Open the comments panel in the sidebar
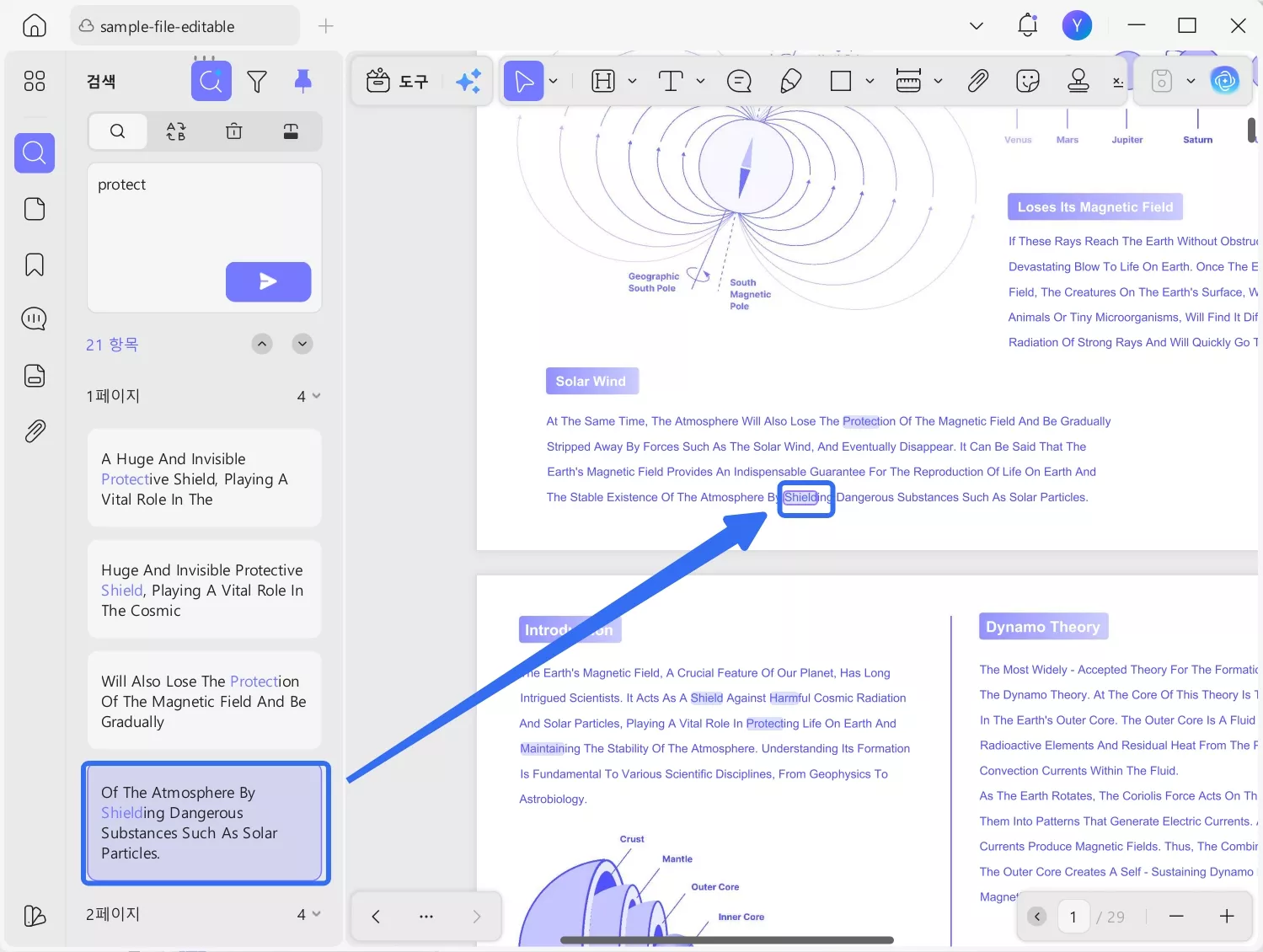Screen dimensions: 1263x952 (35, 319)
